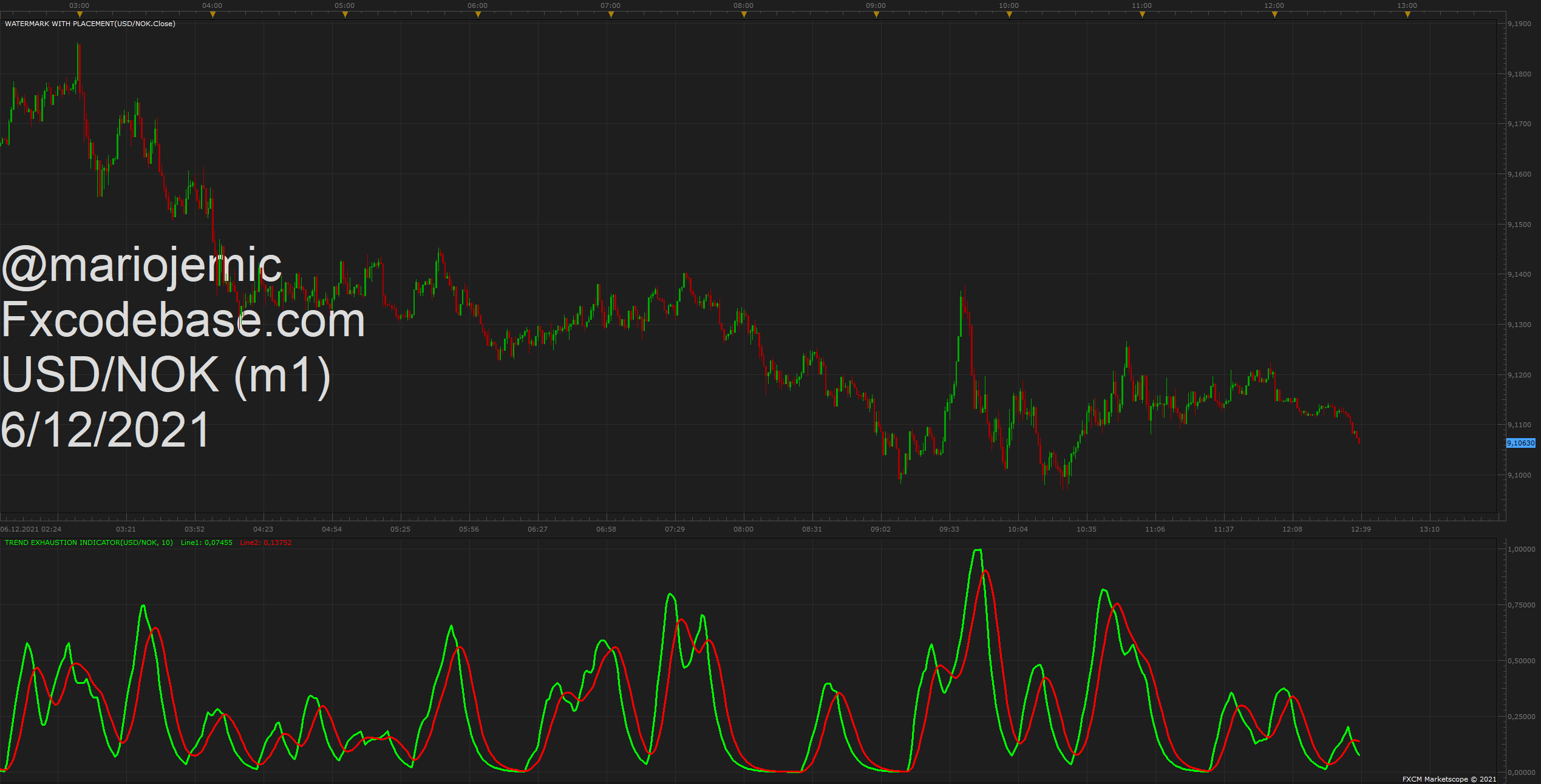Click the 0,75000 oscillator scale label

[x=1521, y=605]
